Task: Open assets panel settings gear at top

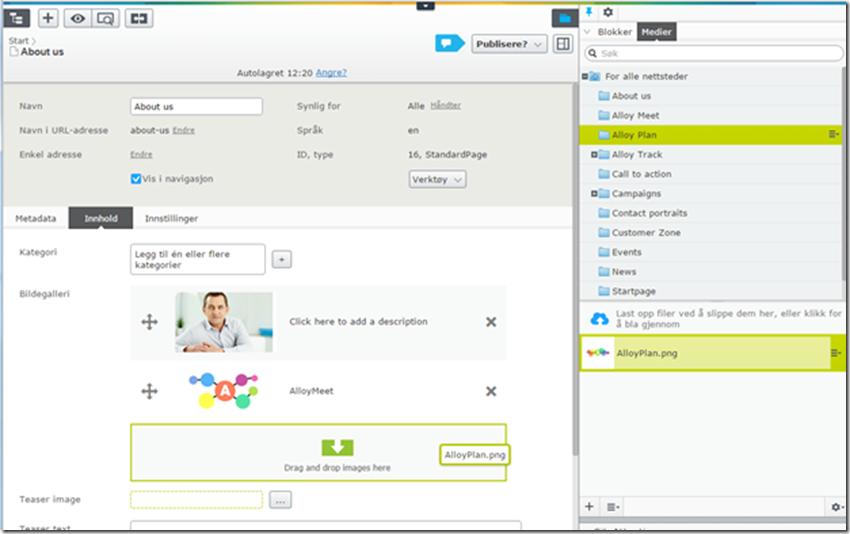Action: pos(607,12)
